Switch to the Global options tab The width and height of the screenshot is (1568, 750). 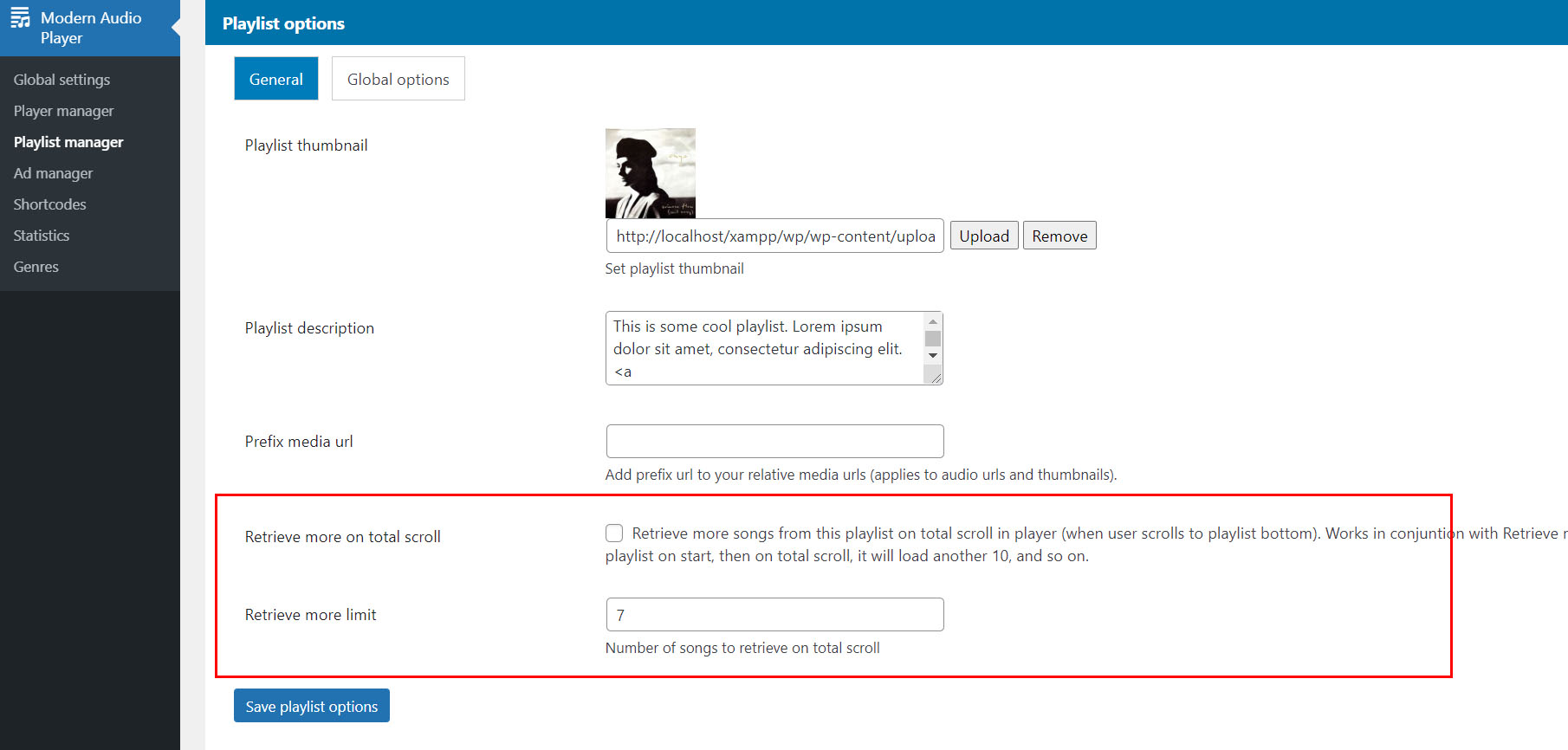coord(398,79)
